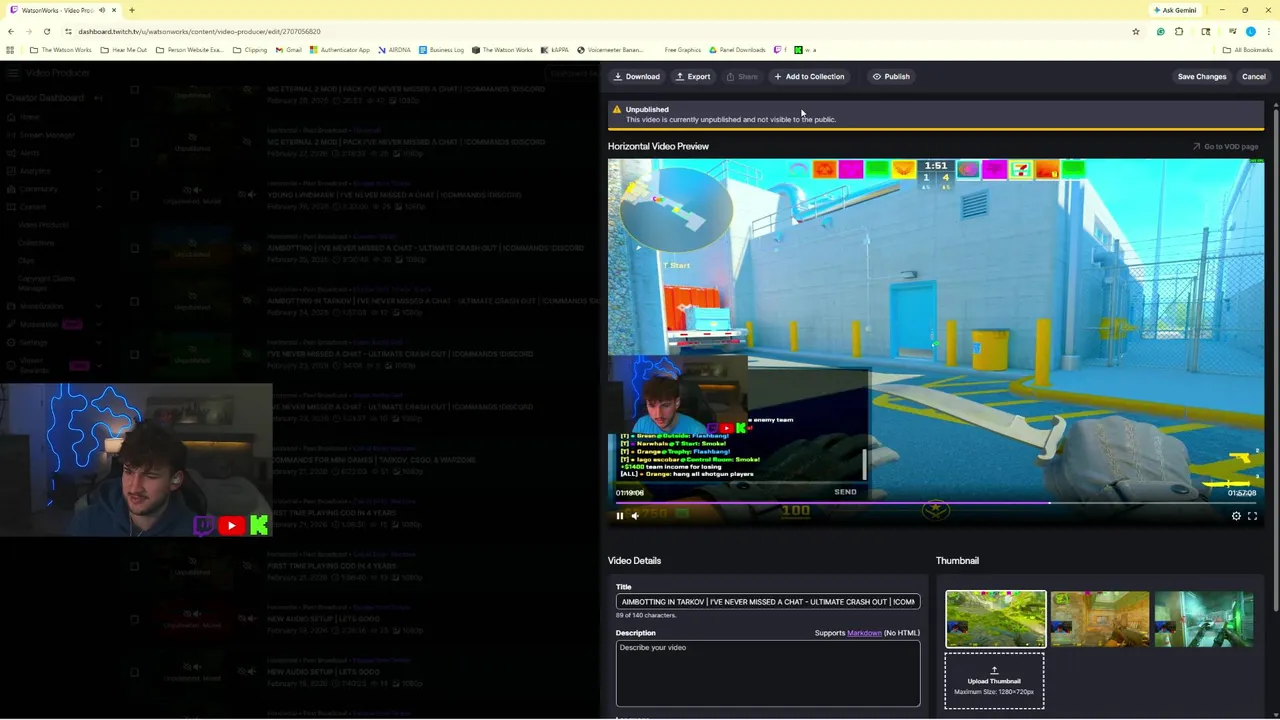Viewport: 1280px width, 720px height.
Task: Open Clipping bookmark folder
Action: (250, 50)
